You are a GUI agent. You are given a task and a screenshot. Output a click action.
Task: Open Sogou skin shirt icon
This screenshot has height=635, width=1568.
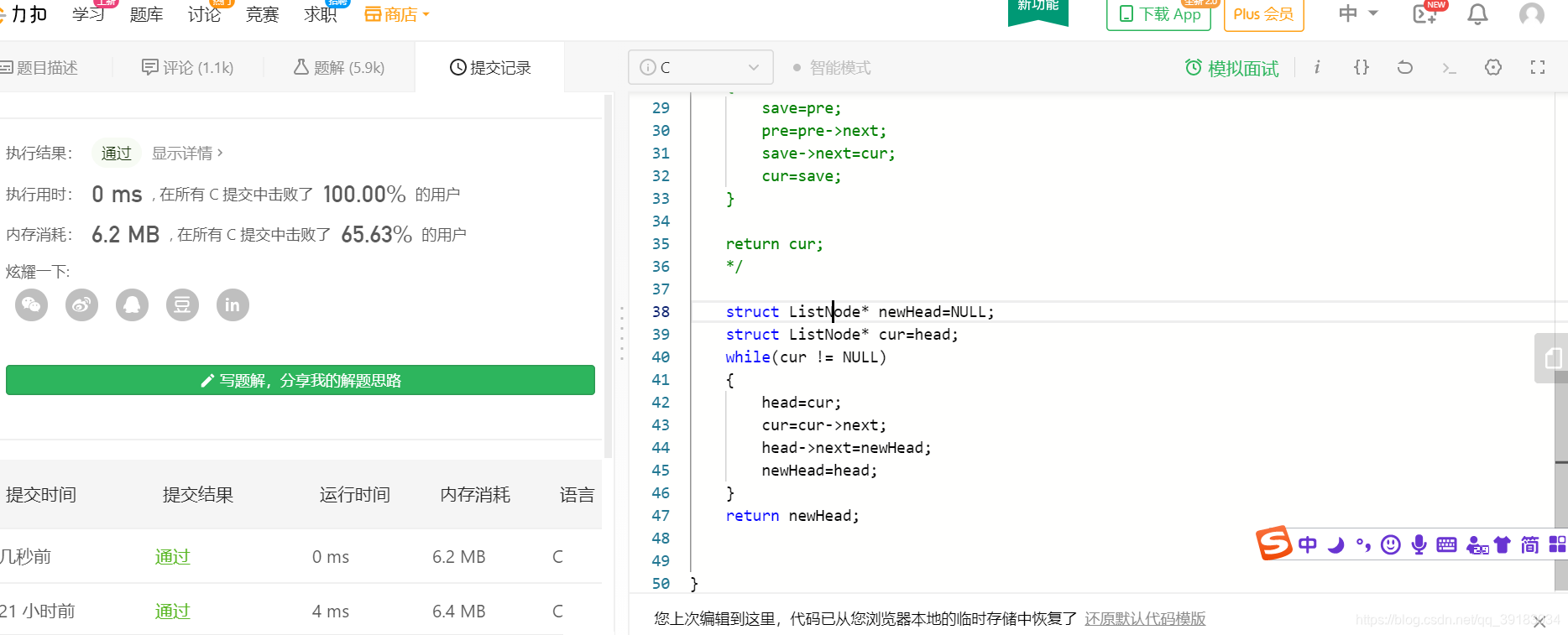[1503, 545]
